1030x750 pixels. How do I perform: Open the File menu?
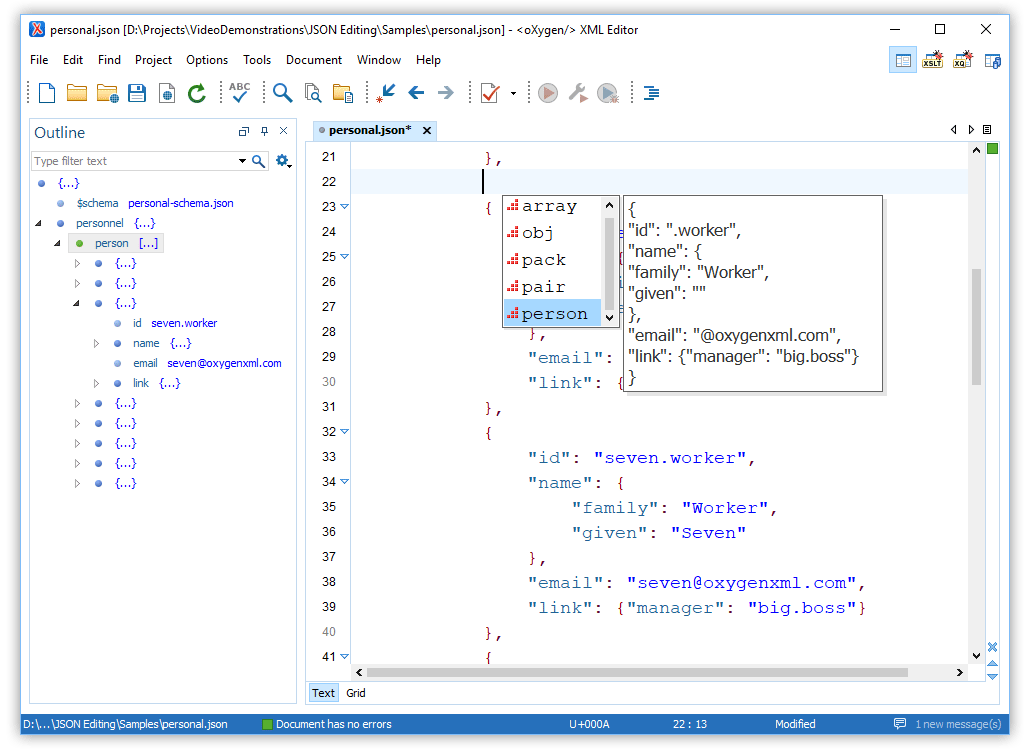point(39,60)
